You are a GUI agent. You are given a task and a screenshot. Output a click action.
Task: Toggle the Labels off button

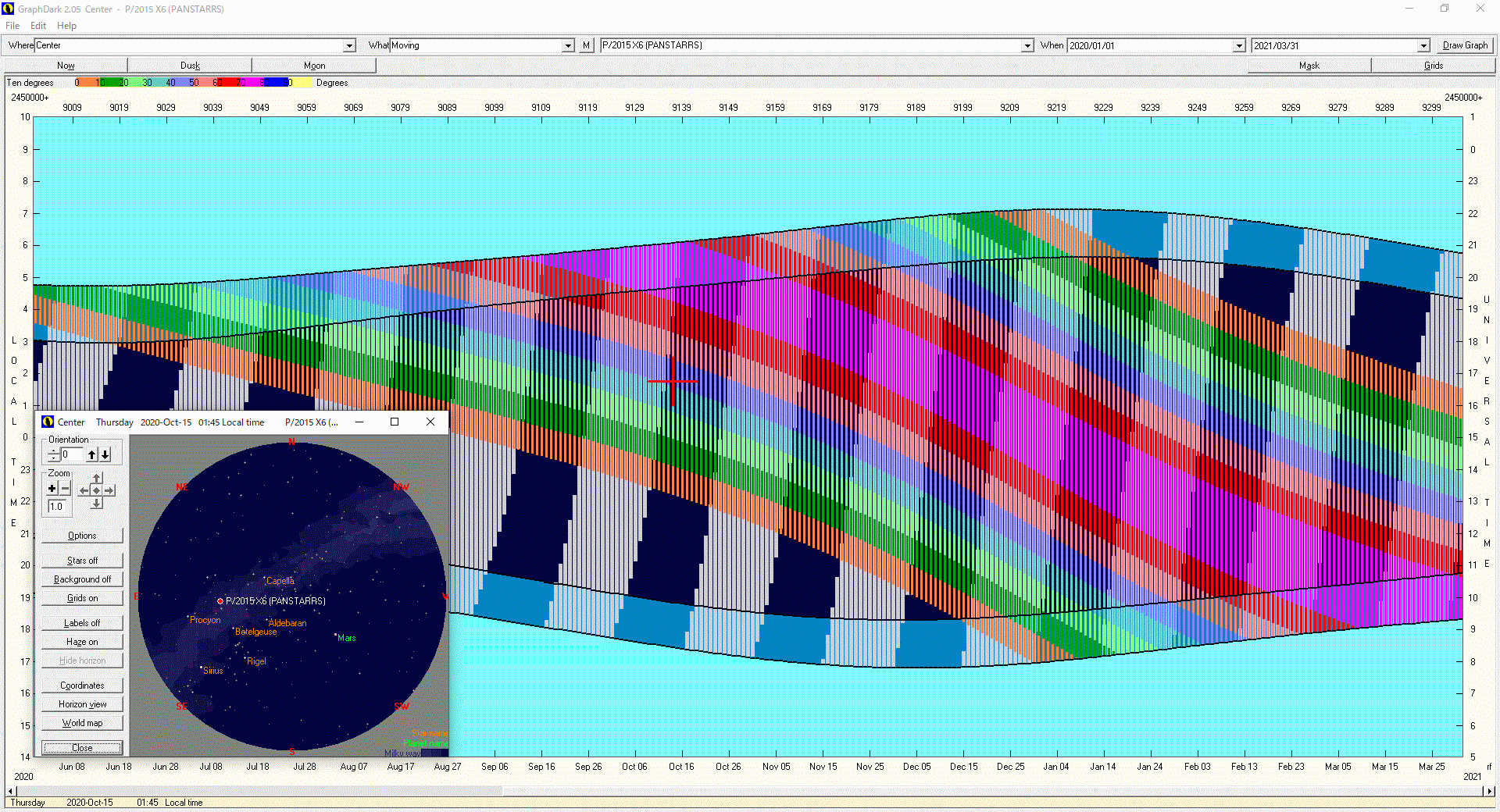click(x=82, y=623)
